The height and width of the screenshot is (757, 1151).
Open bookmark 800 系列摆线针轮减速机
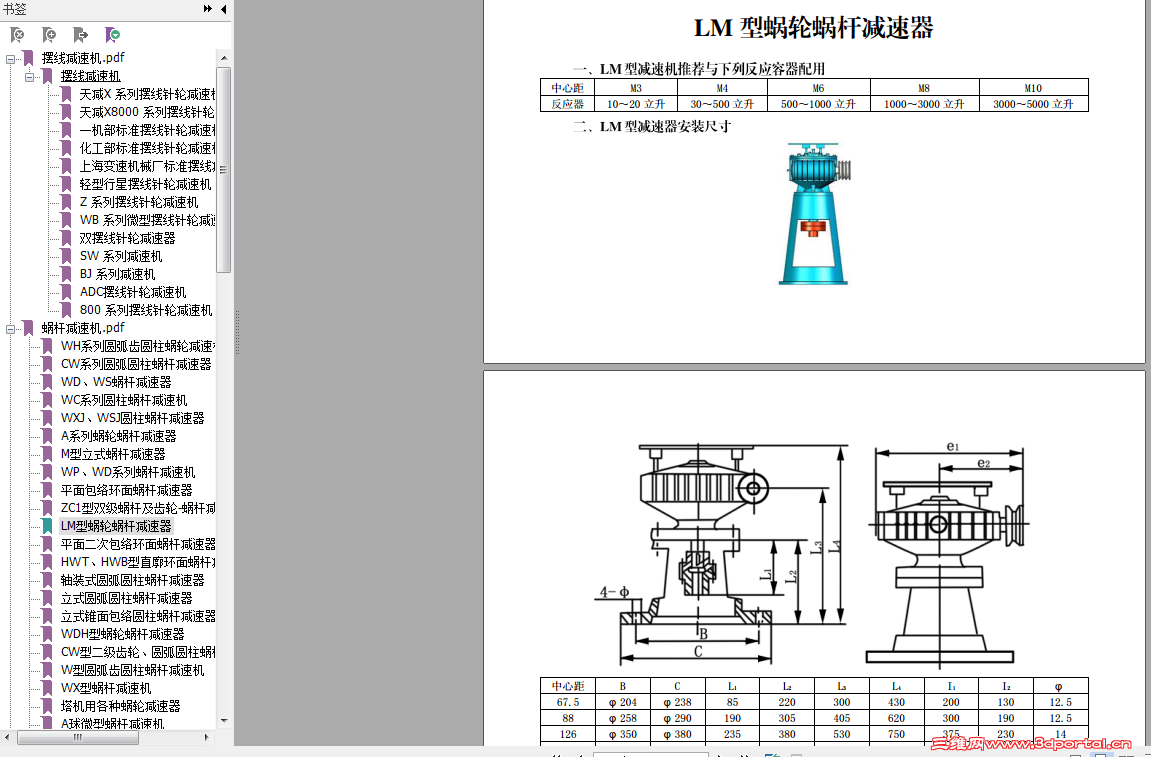pos(146,310)
